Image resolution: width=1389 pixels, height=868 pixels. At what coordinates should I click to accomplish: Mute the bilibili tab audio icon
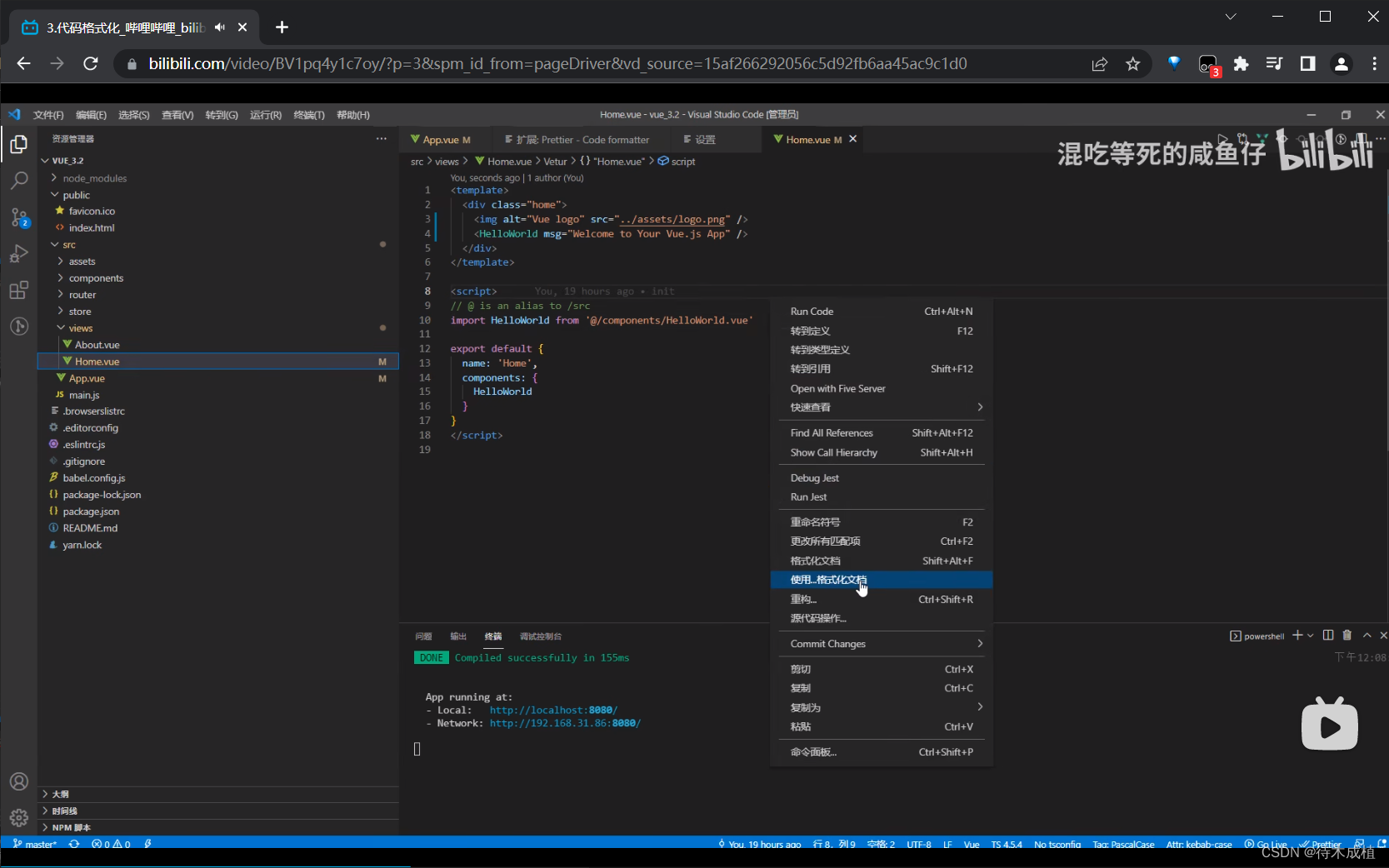click(220, 27)
